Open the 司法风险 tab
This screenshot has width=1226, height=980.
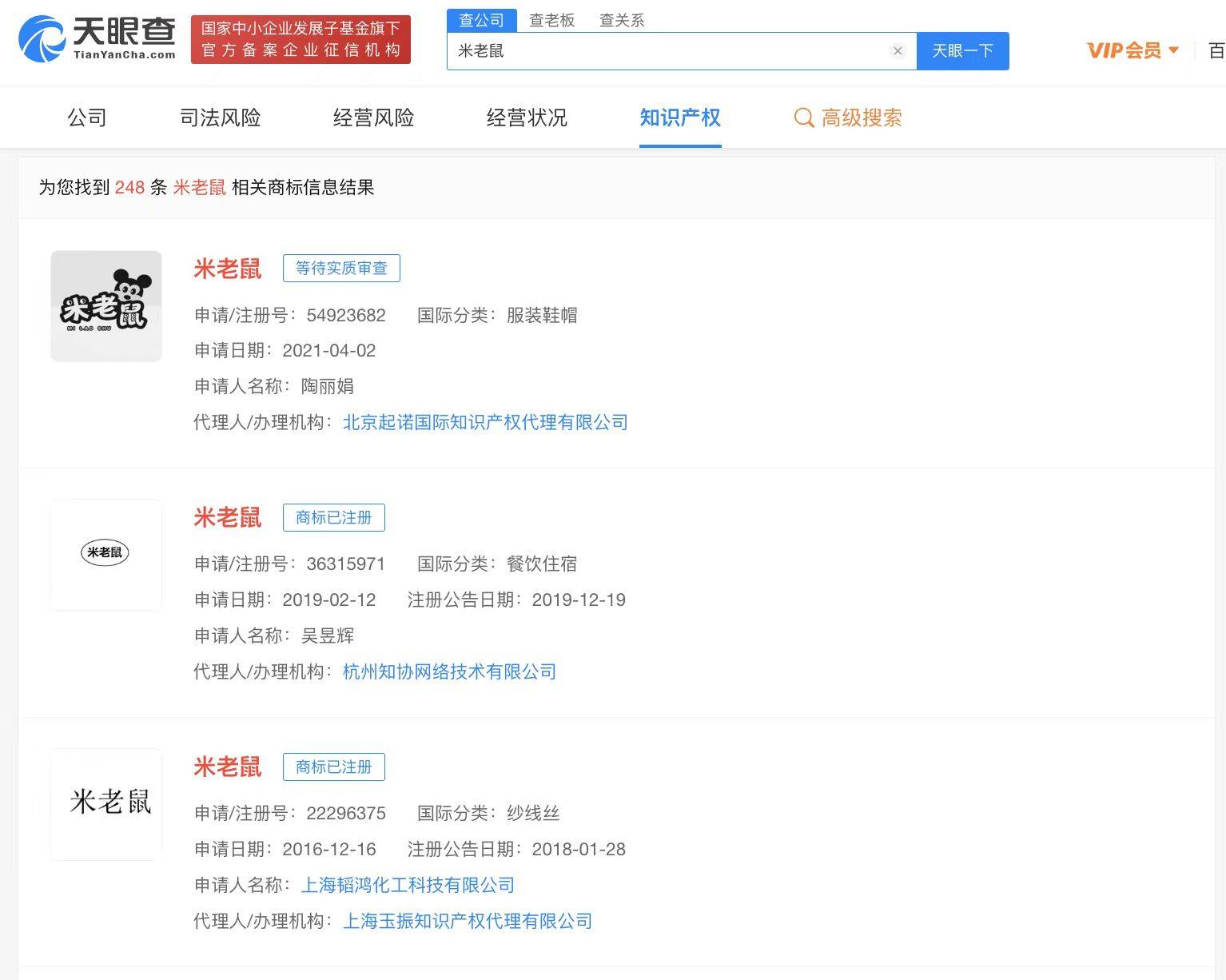pos(221,118)
